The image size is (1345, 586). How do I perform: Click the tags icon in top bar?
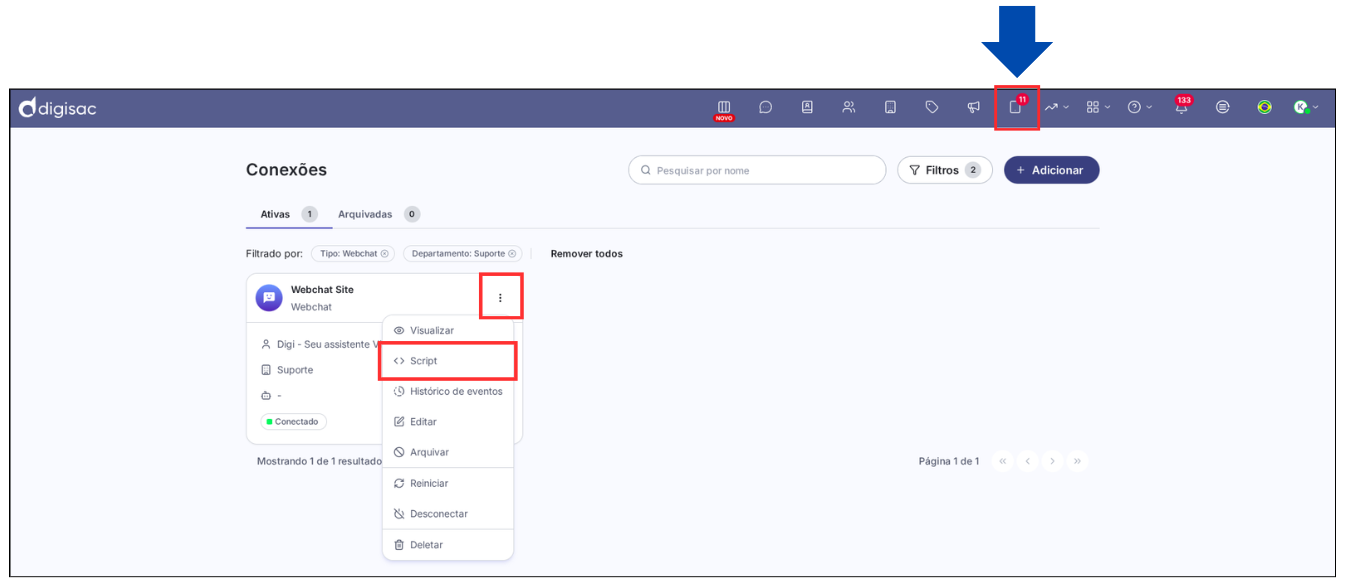tap(932, 107)
